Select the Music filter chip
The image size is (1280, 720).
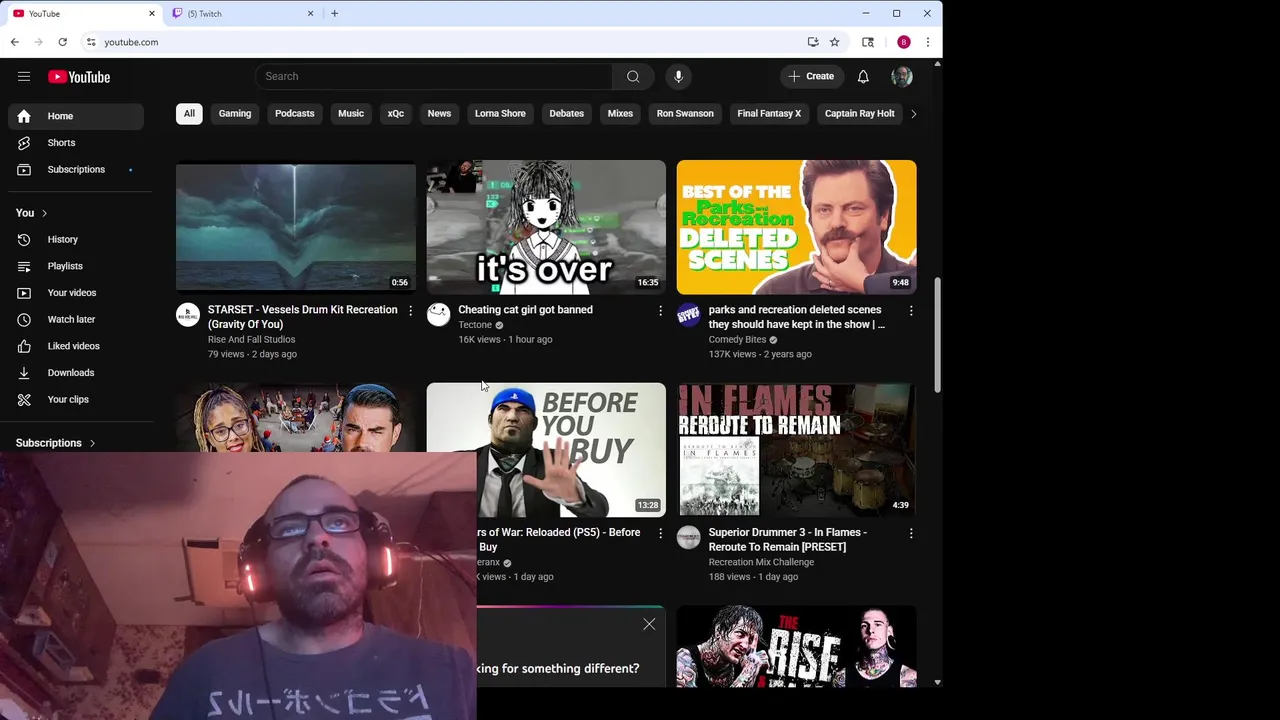click(351, 114)
